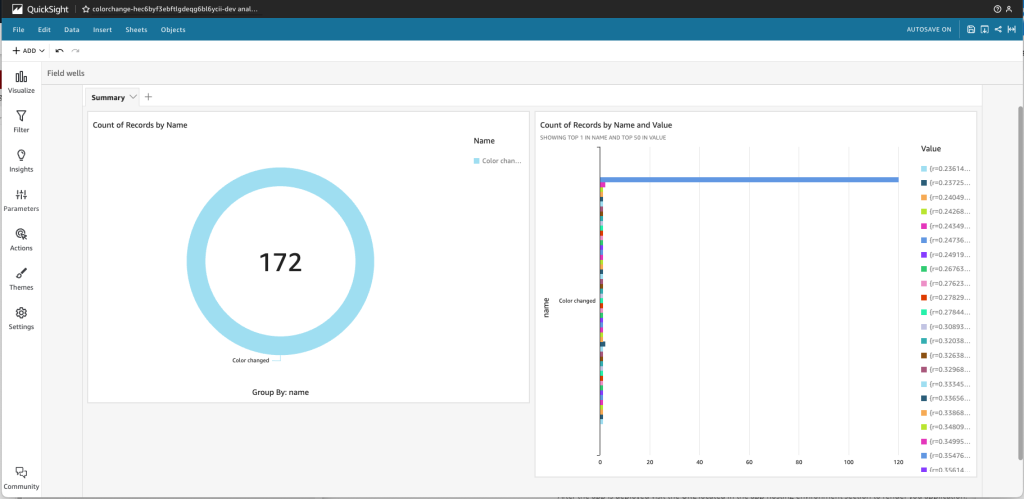
Task: Open the Sheets menu
Action: click(x=136, y=29)
